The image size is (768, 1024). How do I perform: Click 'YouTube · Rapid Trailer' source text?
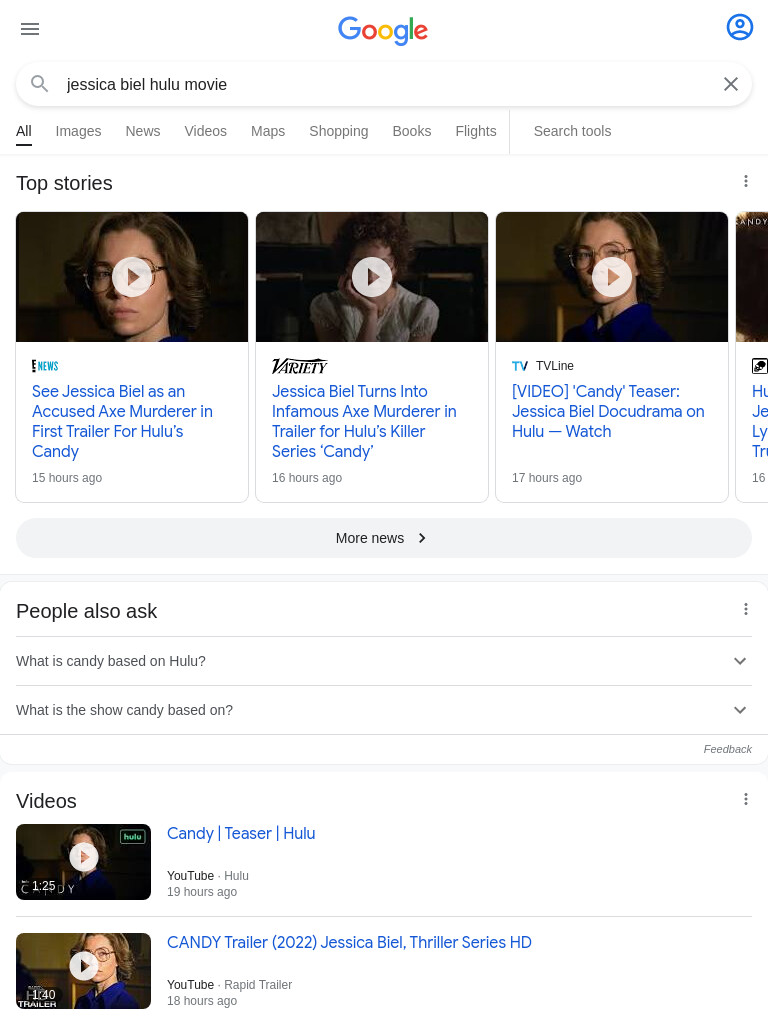(x=229, y=984)
